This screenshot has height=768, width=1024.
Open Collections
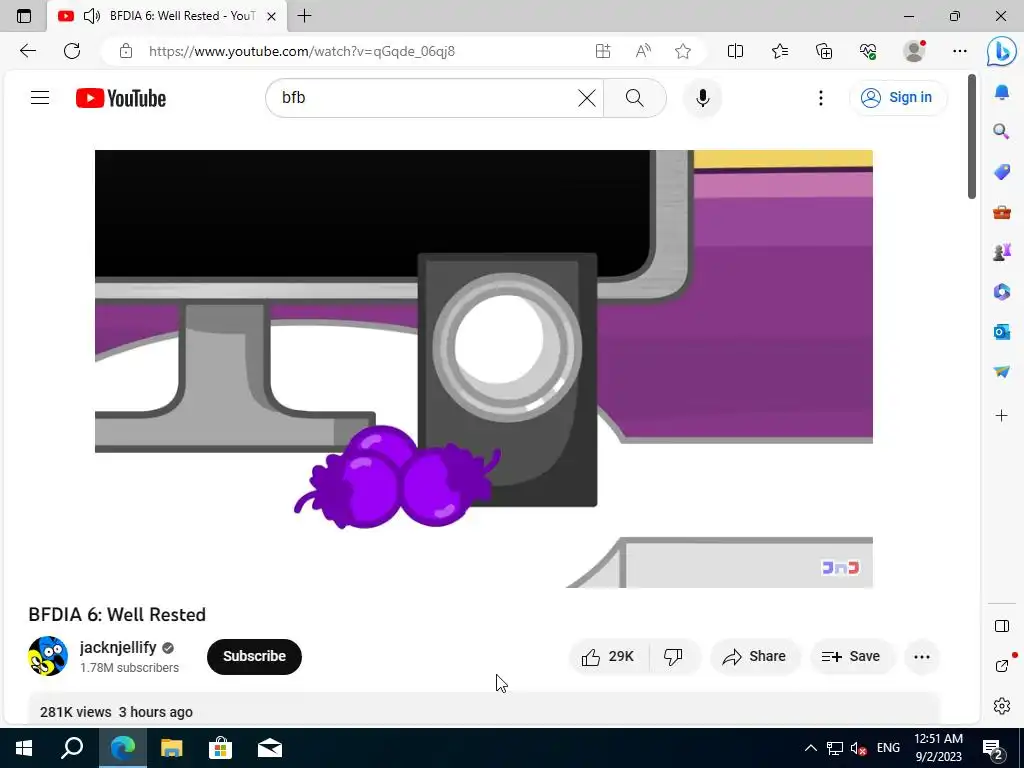[824, 51]
